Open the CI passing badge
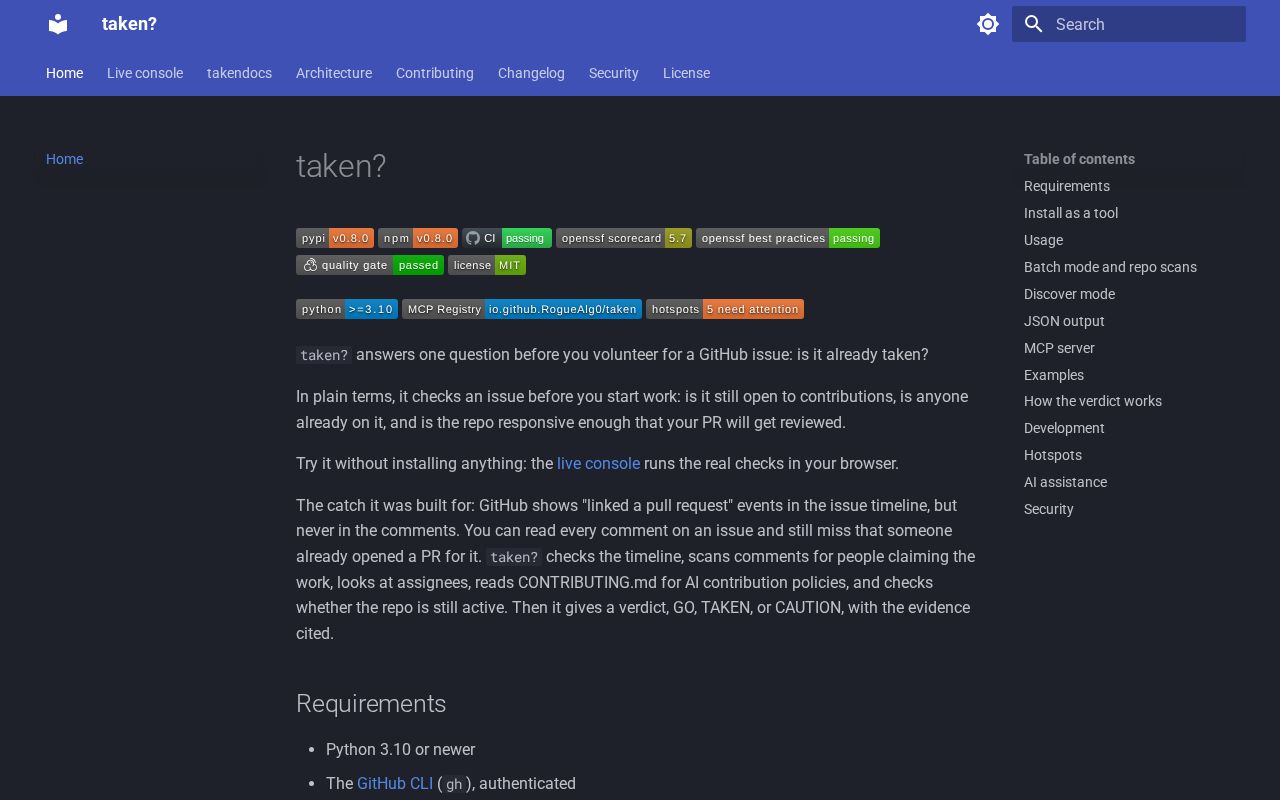 pyautogui.click(x=507, y=238)
